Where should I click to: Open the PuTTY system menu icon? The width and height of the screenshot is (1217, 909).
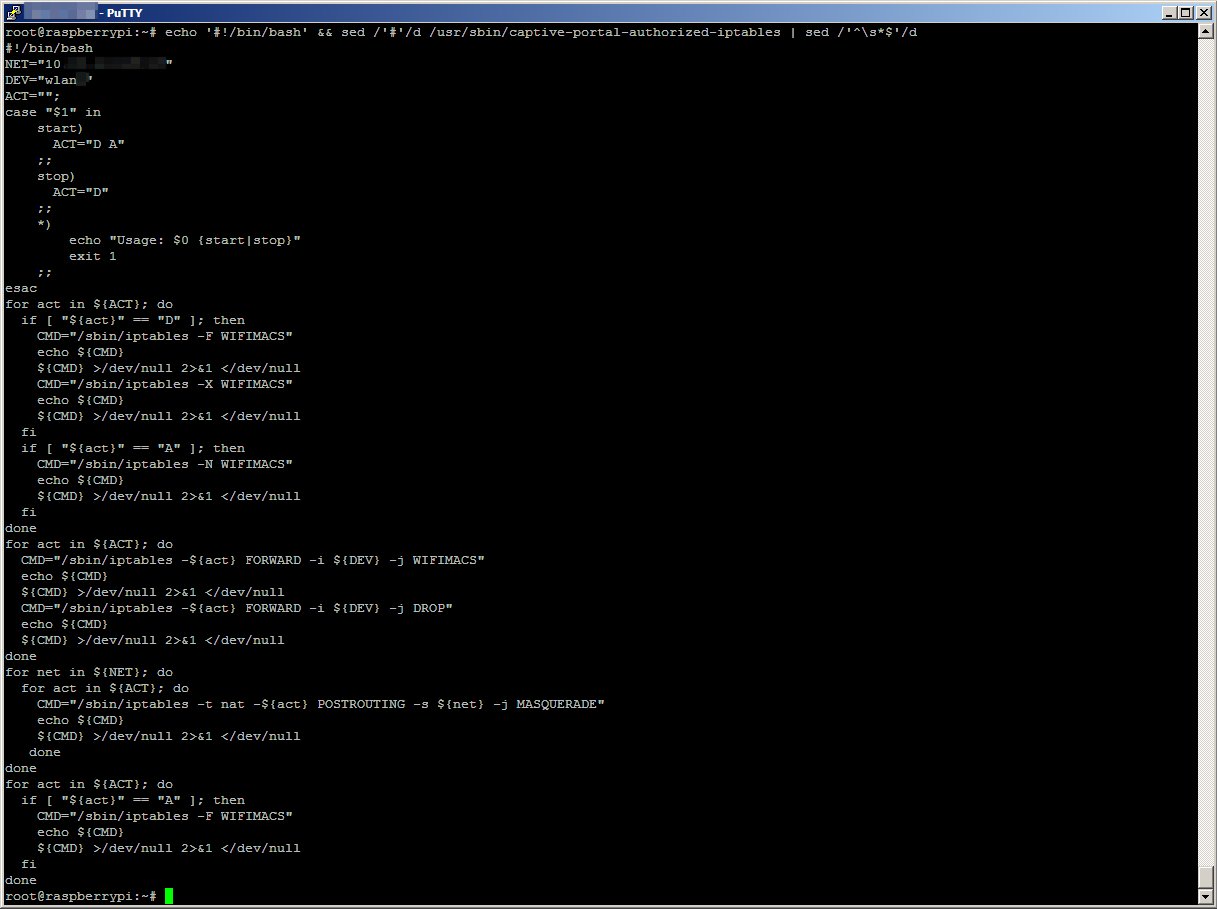(11, 12)
